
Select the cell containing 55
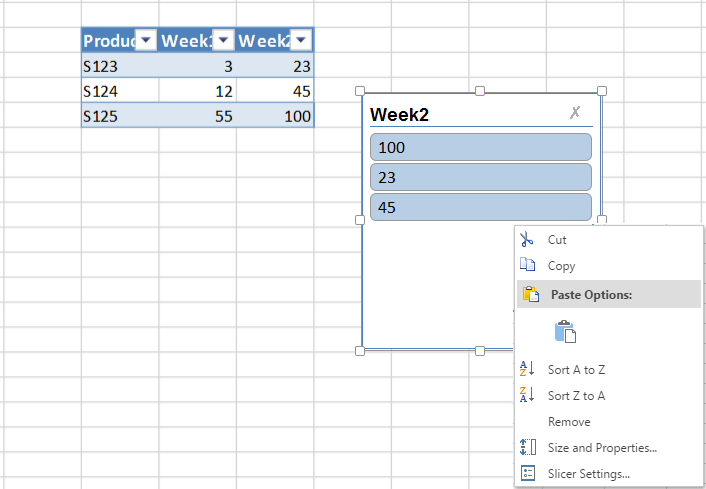(x=197, y=116)
